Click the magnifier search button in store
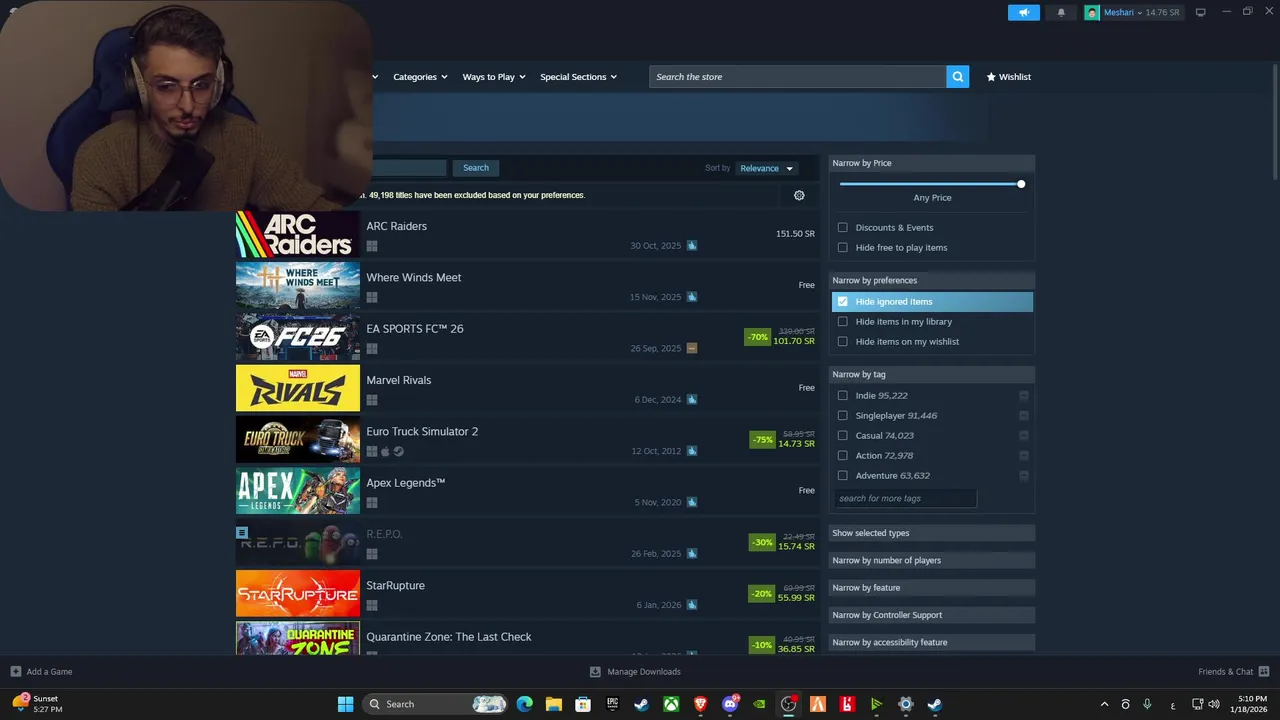The height and width of the screenshot is (720, 1280). [x=958, y=77]
